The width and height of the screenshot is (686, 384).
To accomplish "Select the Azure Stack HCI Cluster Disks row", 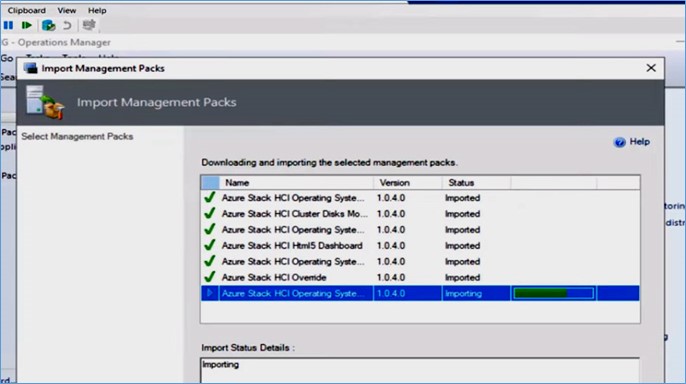I will (420, 214).
